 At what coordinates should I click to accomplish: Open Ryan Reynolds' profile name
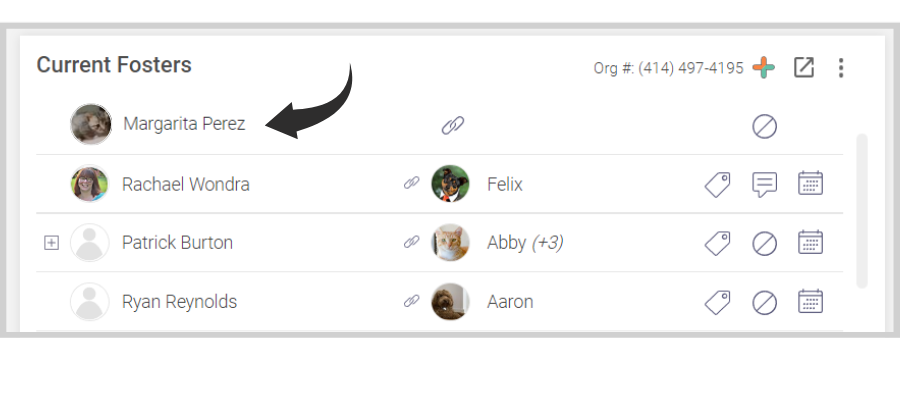[179, 301]
